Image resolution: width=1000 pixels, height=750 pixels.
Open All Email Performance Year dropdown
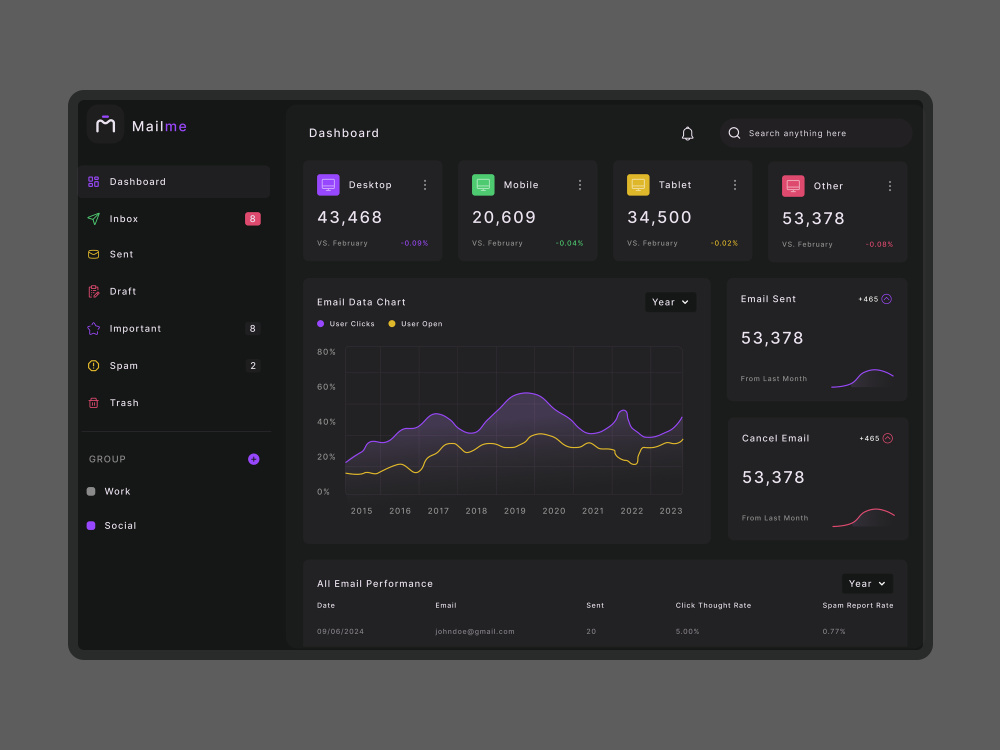point(867,584)
